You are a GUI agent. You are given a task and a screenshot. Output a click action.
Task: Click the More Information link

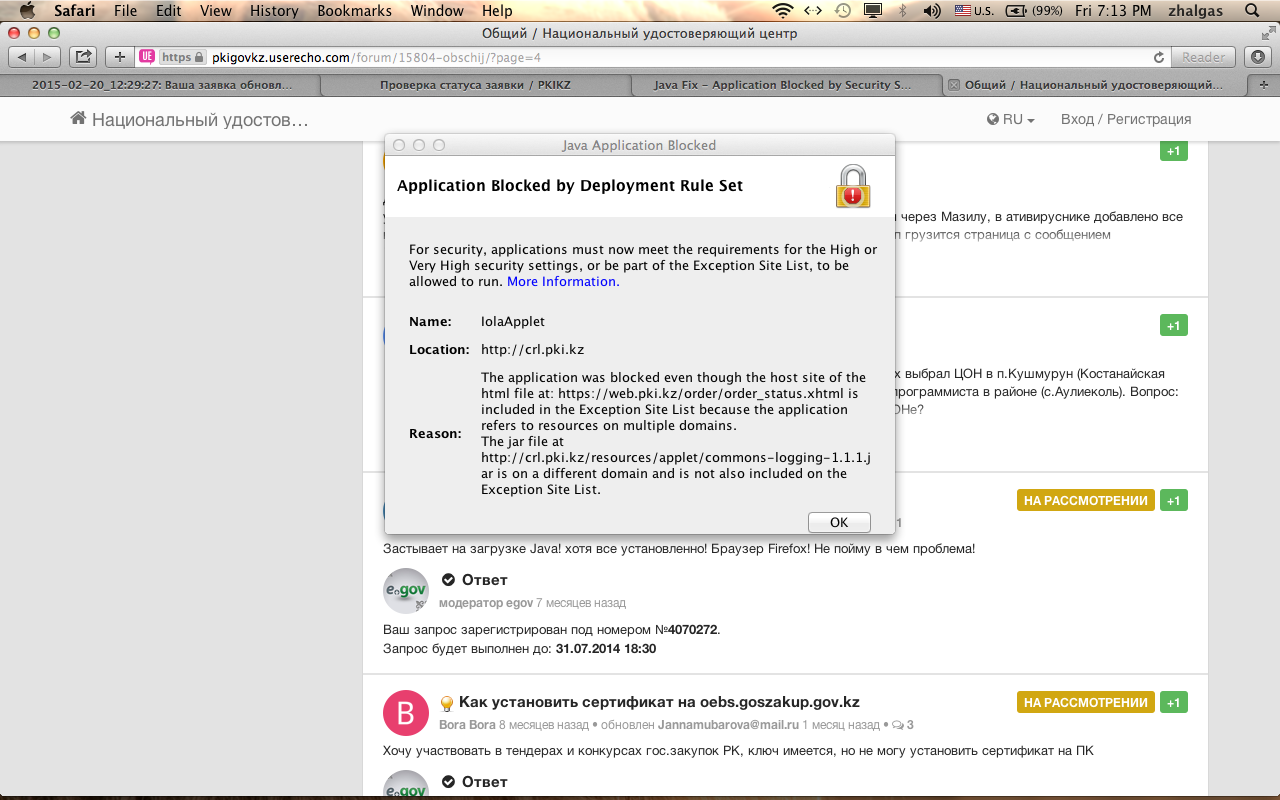coord(563,281)
